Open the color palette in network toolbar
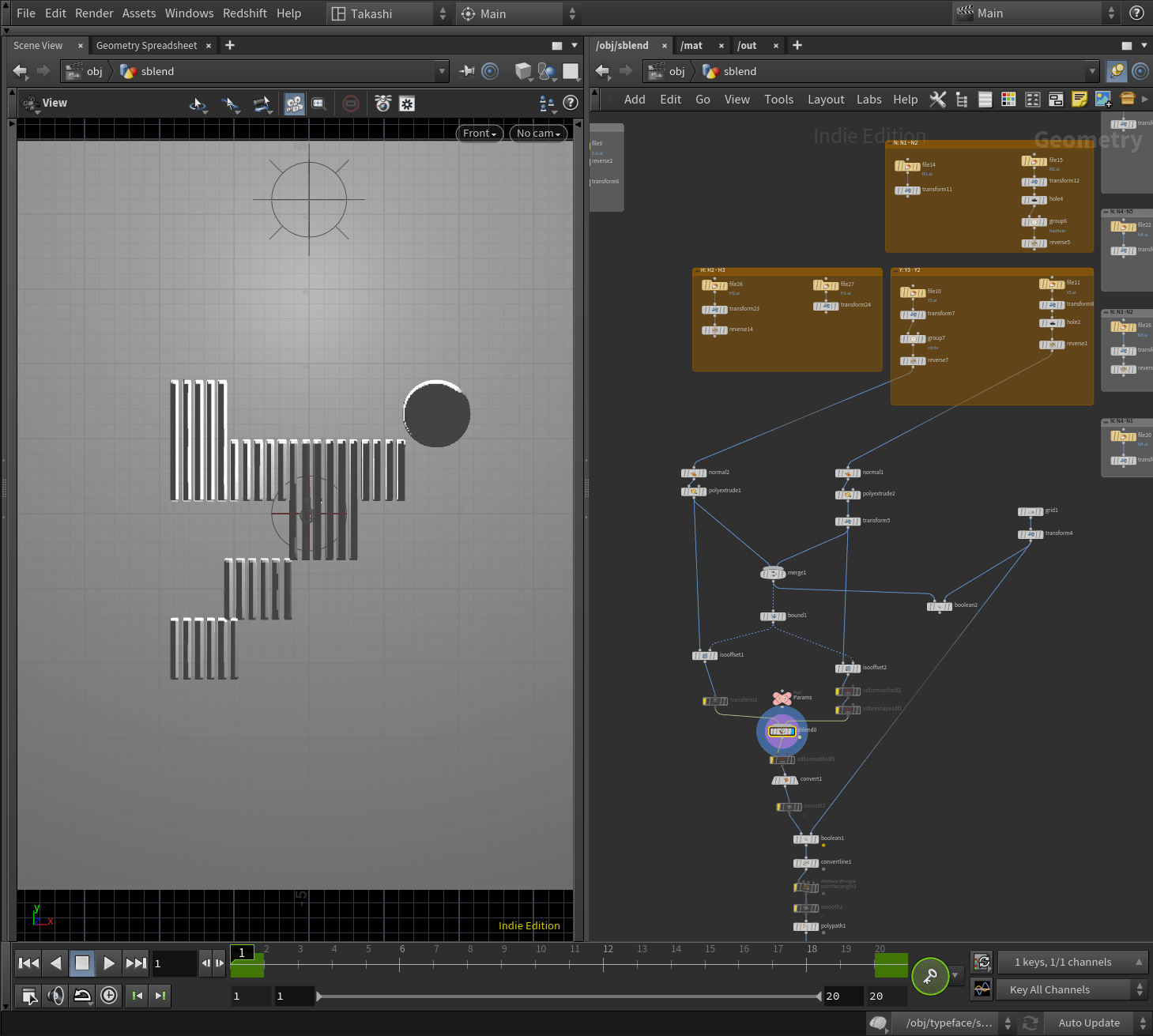 (x=1008, y=100)
